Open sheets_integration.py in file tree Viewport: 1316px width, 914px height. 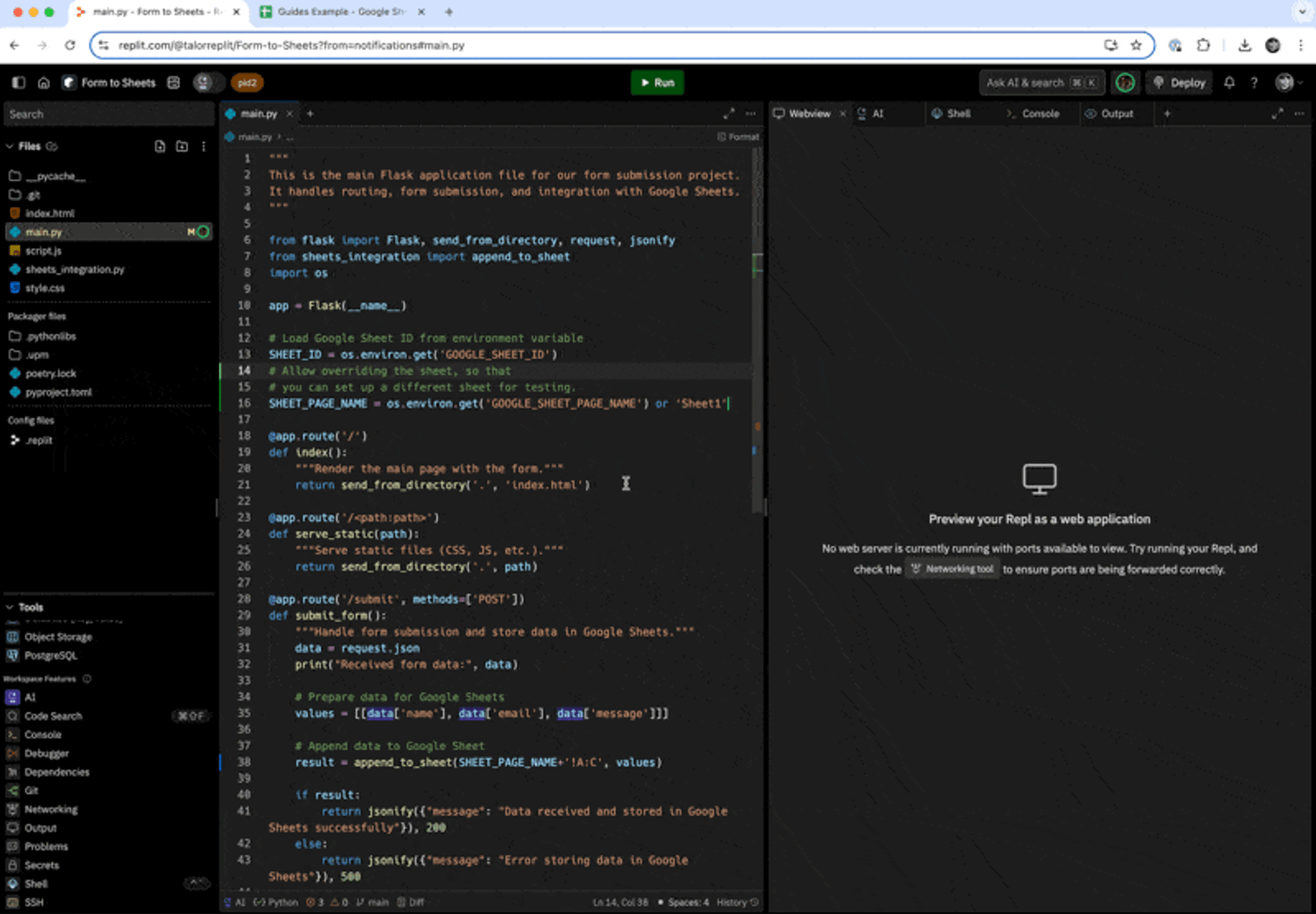click(x=75, y=269)
